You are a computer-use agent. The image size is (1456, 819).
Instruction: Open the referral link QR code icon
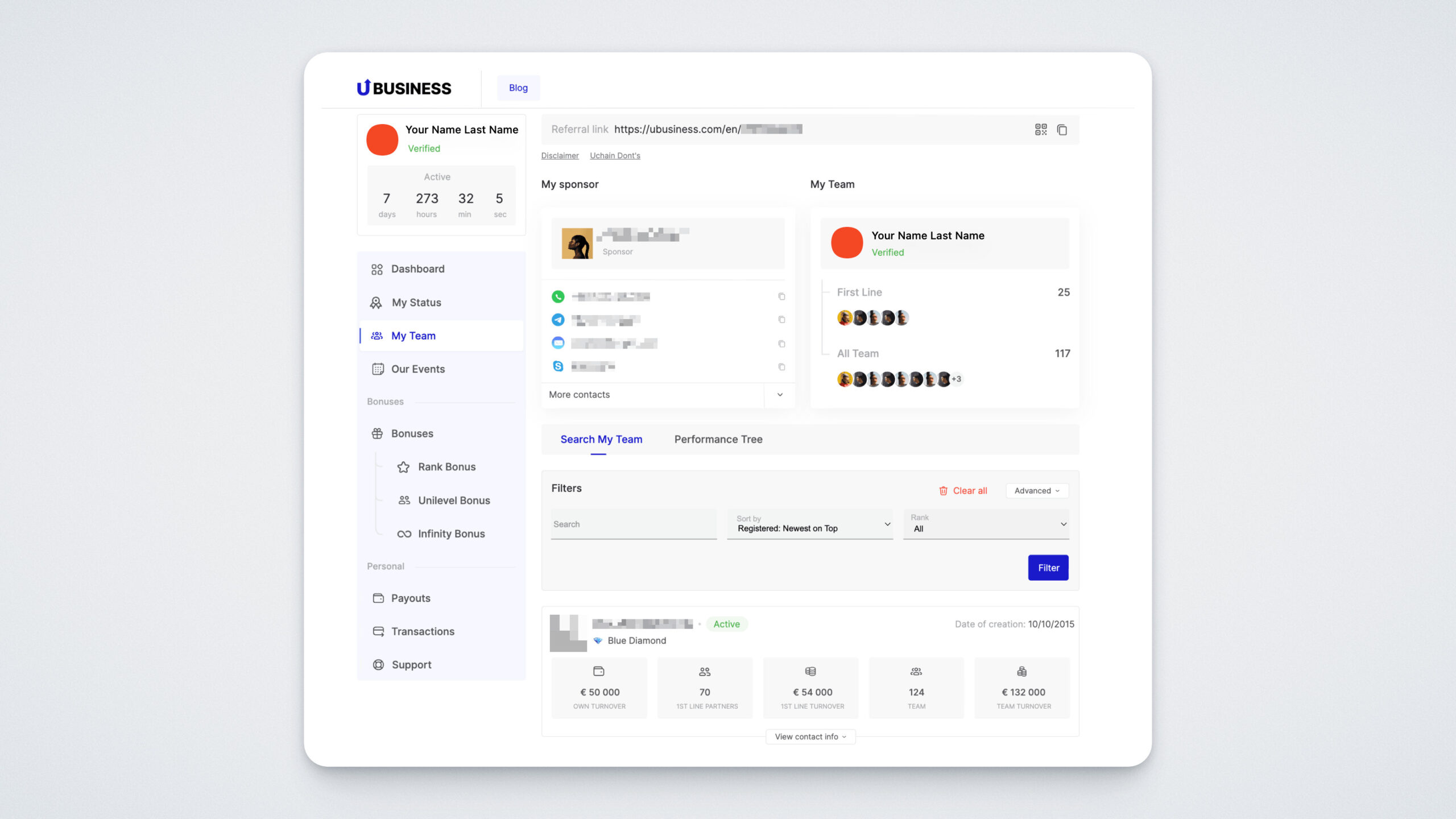(1040, 130)
